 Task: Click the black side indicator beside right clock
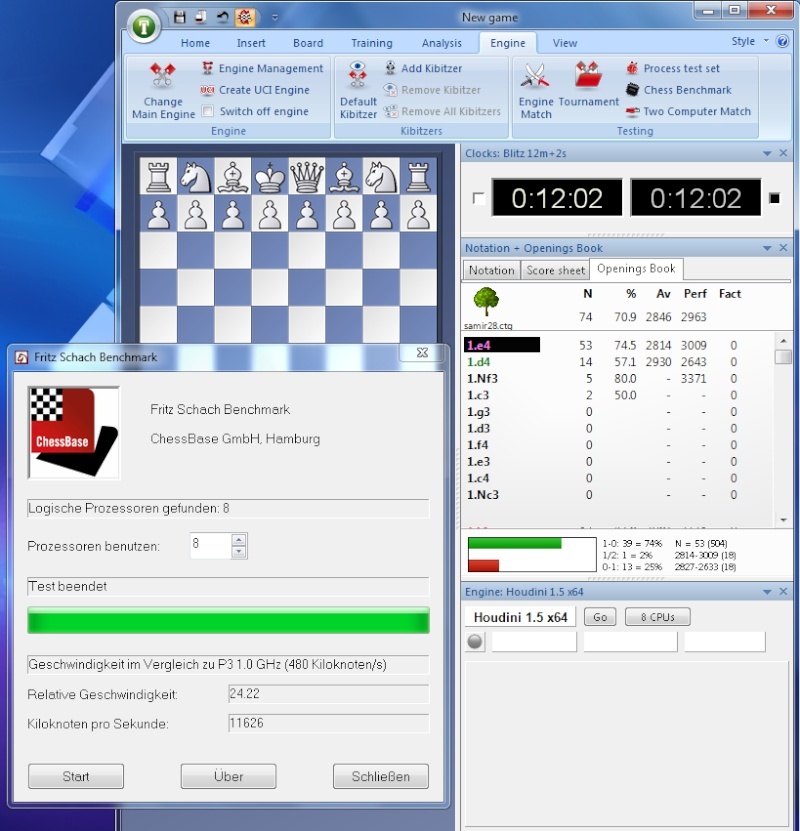[775, 198]
